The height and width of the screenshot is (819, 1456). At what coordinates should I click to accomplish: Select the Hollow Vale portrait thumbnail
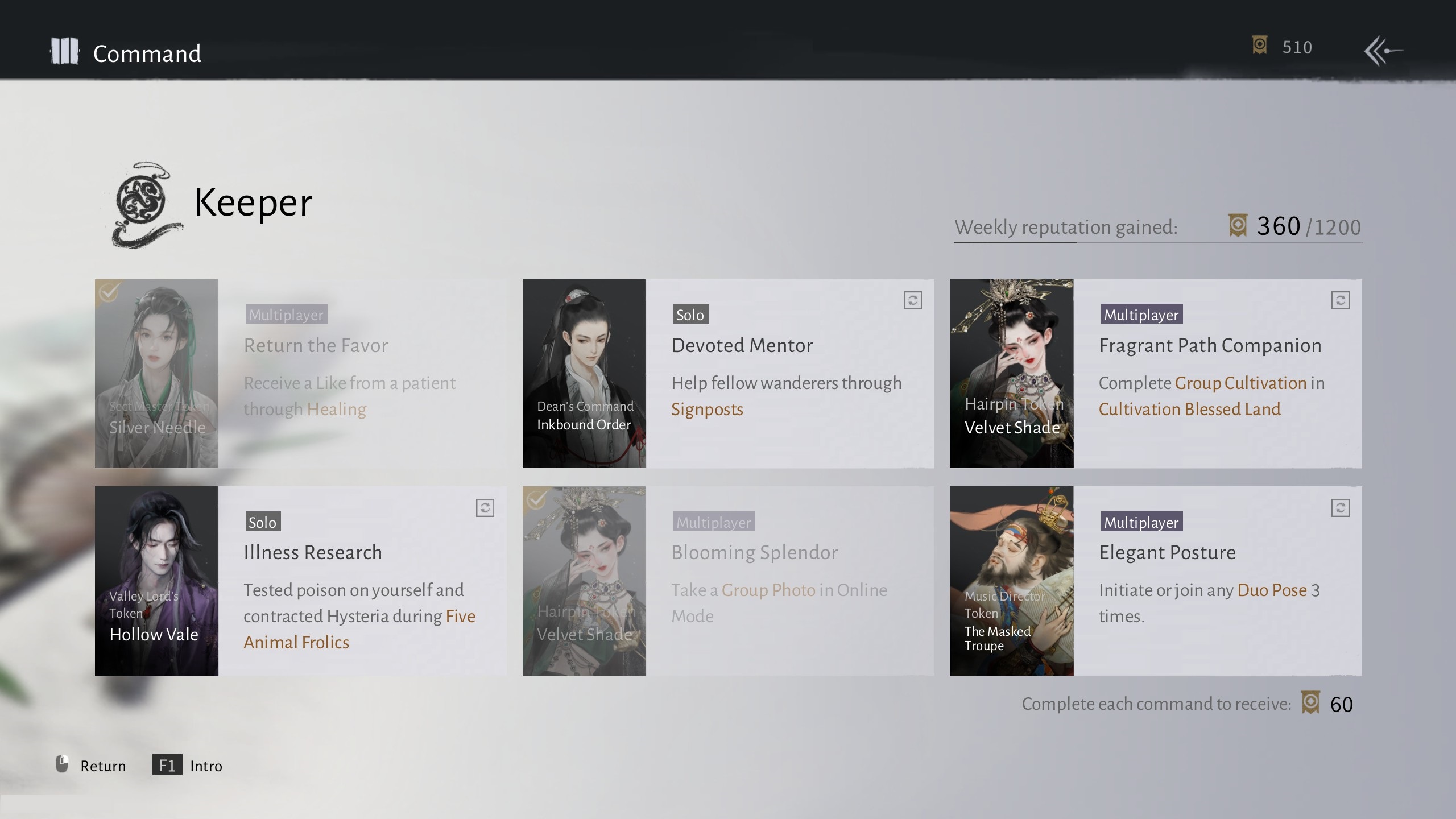click(x=156, y=581)
